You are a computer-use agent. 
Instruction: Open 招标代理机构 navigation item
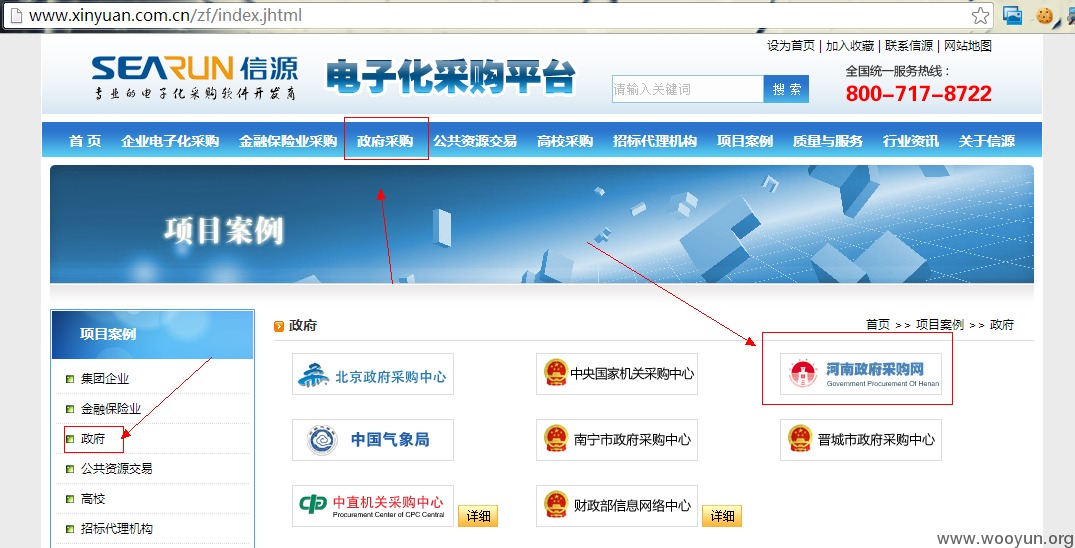click(x=655, y=141)
